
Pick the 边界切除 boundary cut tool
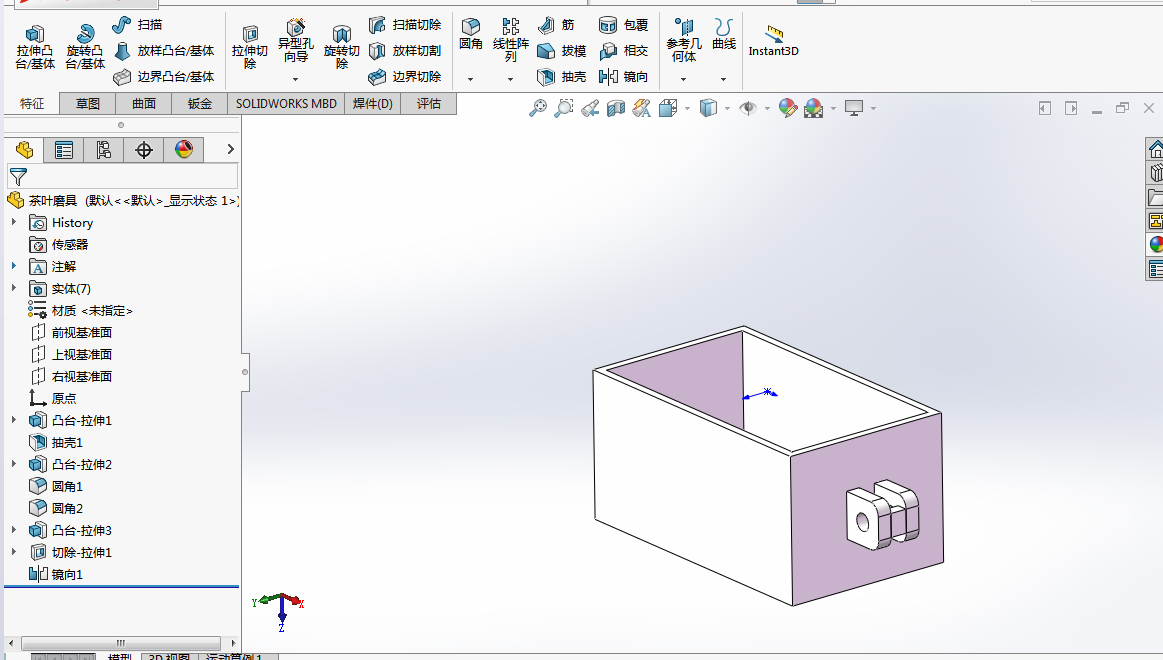point(405,76)
